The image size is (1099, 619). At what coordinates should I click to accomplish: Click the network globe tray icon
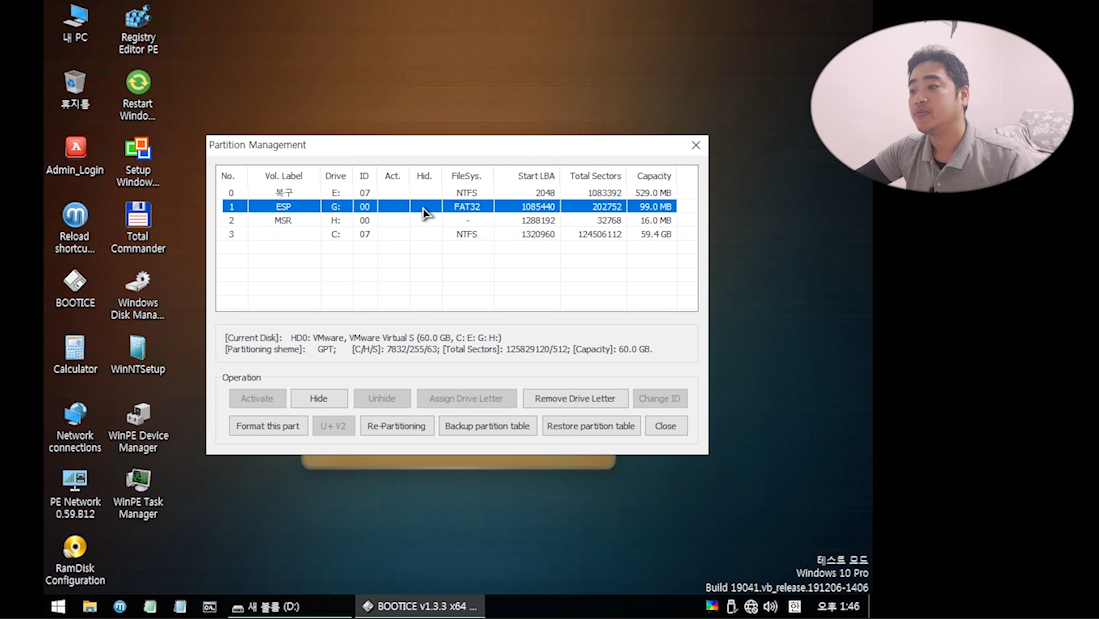pyautogui.click(x=751, y=606)
